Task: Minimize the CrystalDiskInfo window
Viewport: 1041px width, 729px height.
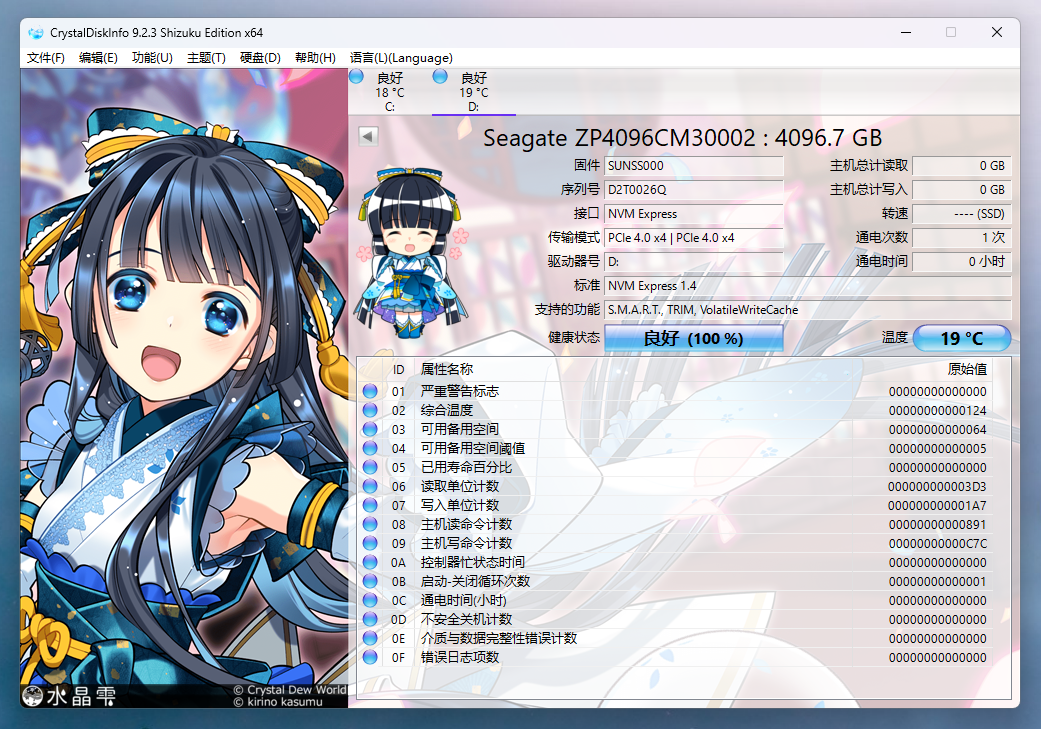Action: [x=906, y=33]
